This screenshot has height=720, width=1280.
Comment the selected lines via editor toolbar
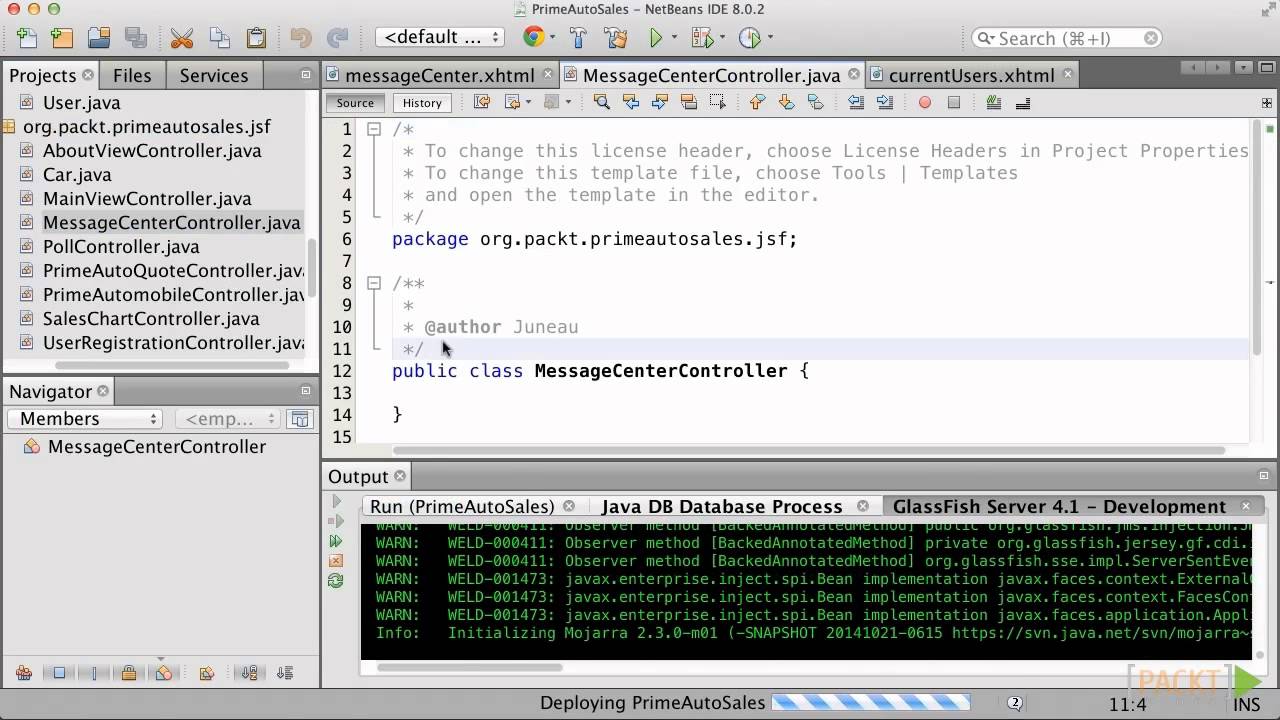click(x=994, y=102)
